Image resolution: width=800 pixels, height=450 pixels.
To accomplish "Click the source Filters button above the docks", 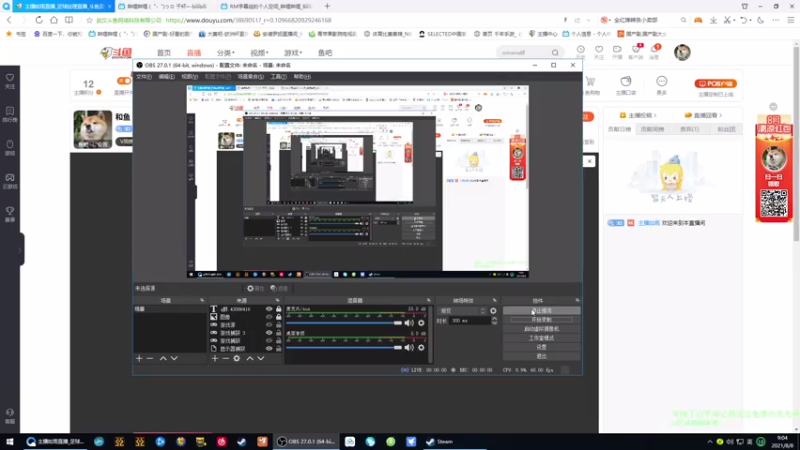I will pos(279,288).
